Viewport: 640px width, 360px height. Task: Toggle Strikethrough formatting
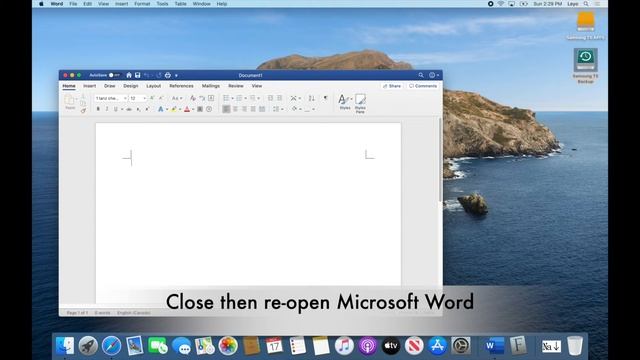click(129, 109)
